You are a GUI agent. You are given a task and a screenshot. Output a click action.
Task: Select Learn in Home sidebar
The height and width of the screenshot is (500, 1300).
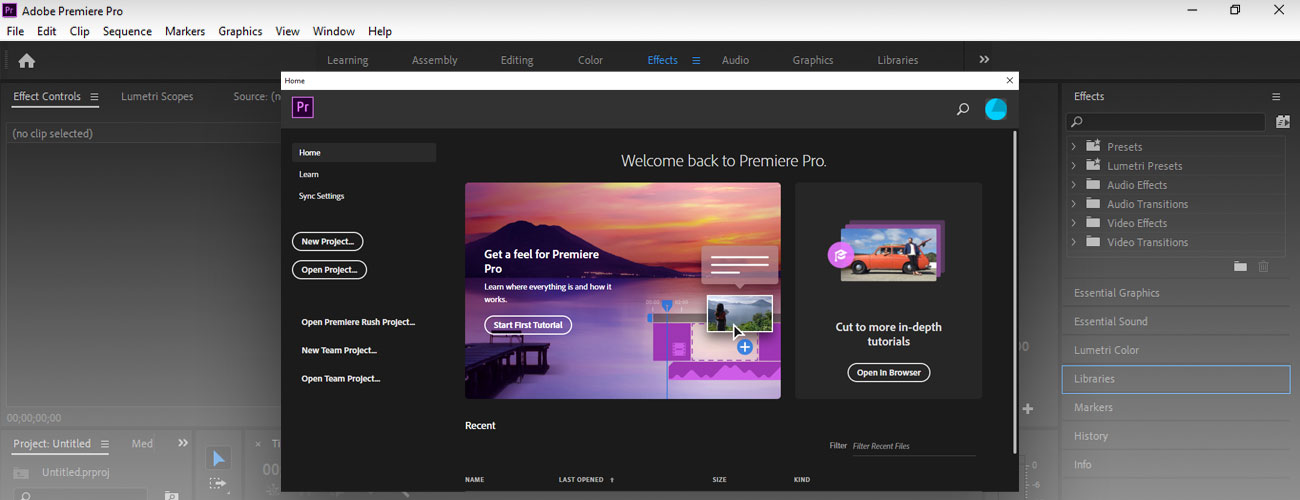click(309, 174)
